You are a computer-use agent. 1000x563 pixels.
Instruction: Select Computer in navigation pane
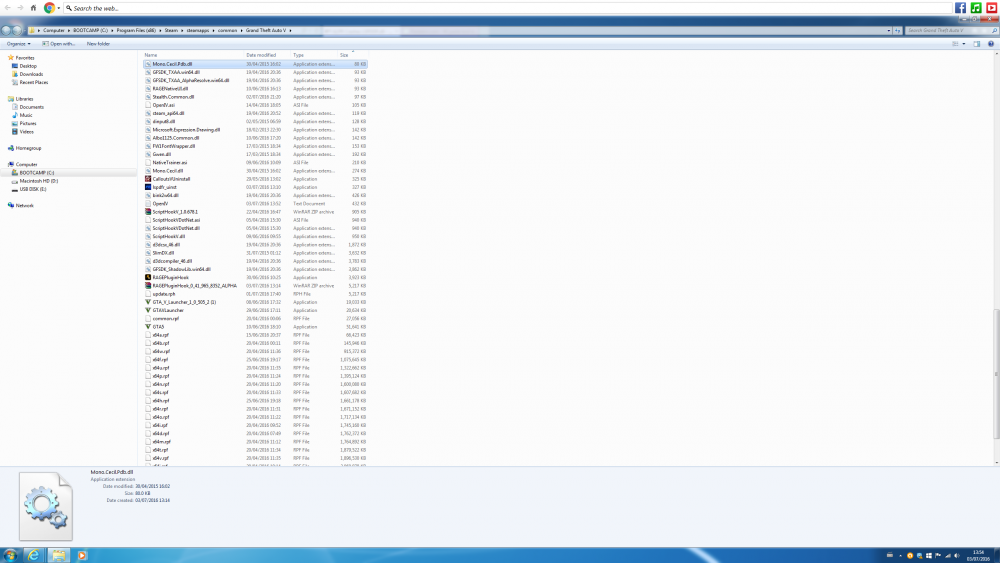[22, 165]
